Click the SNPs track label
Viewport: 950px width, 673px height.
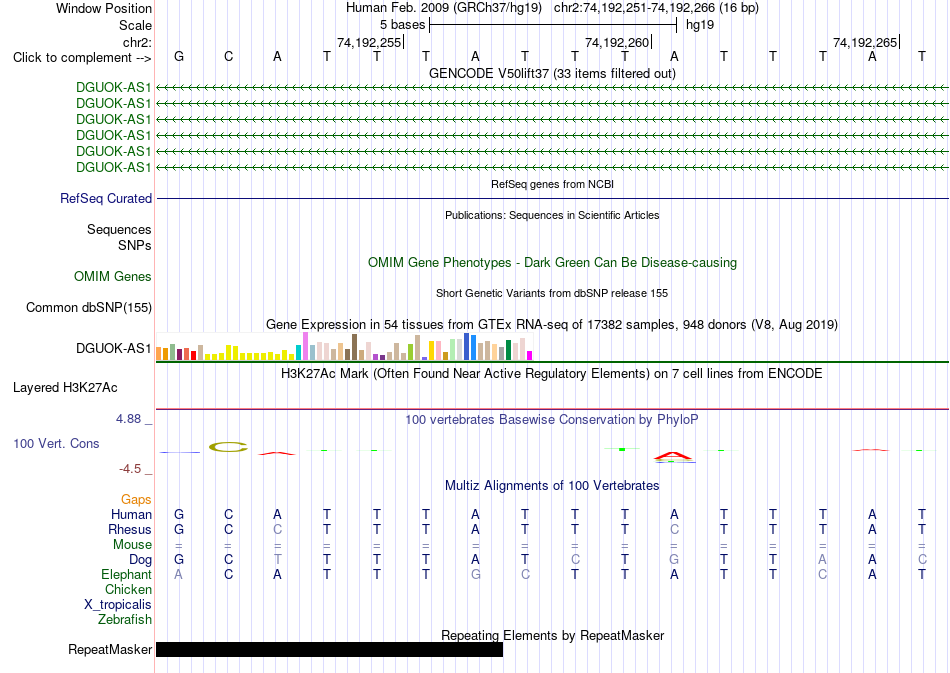coord(135,245)
